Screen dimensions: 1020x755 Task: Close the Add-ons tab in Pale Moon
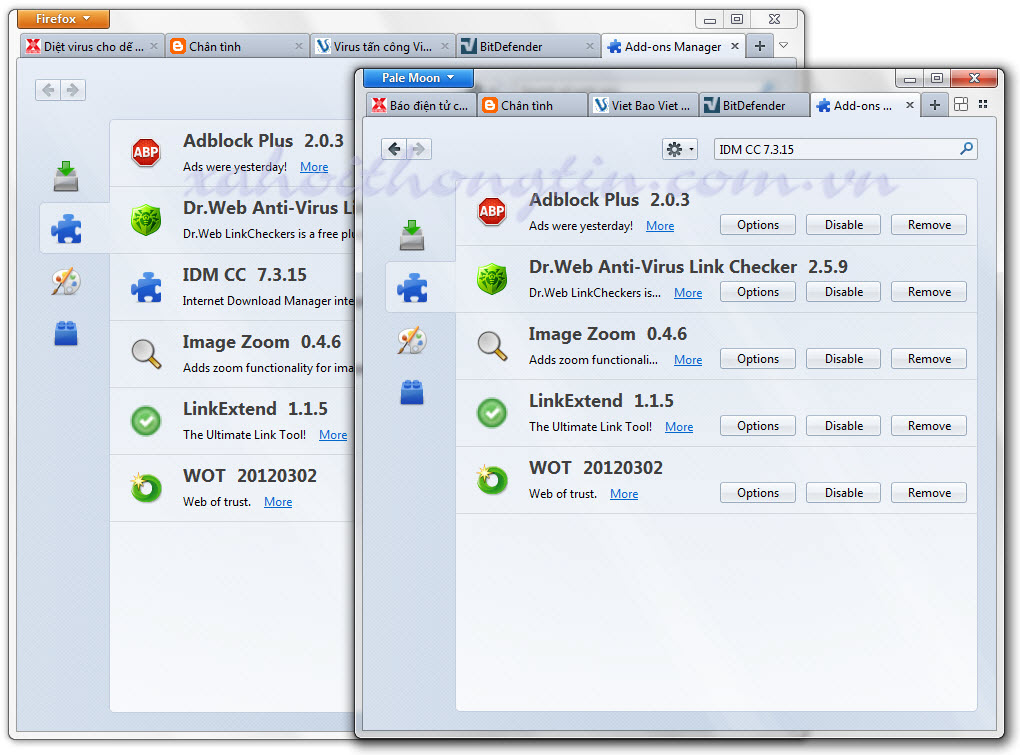tap(909, 105)
